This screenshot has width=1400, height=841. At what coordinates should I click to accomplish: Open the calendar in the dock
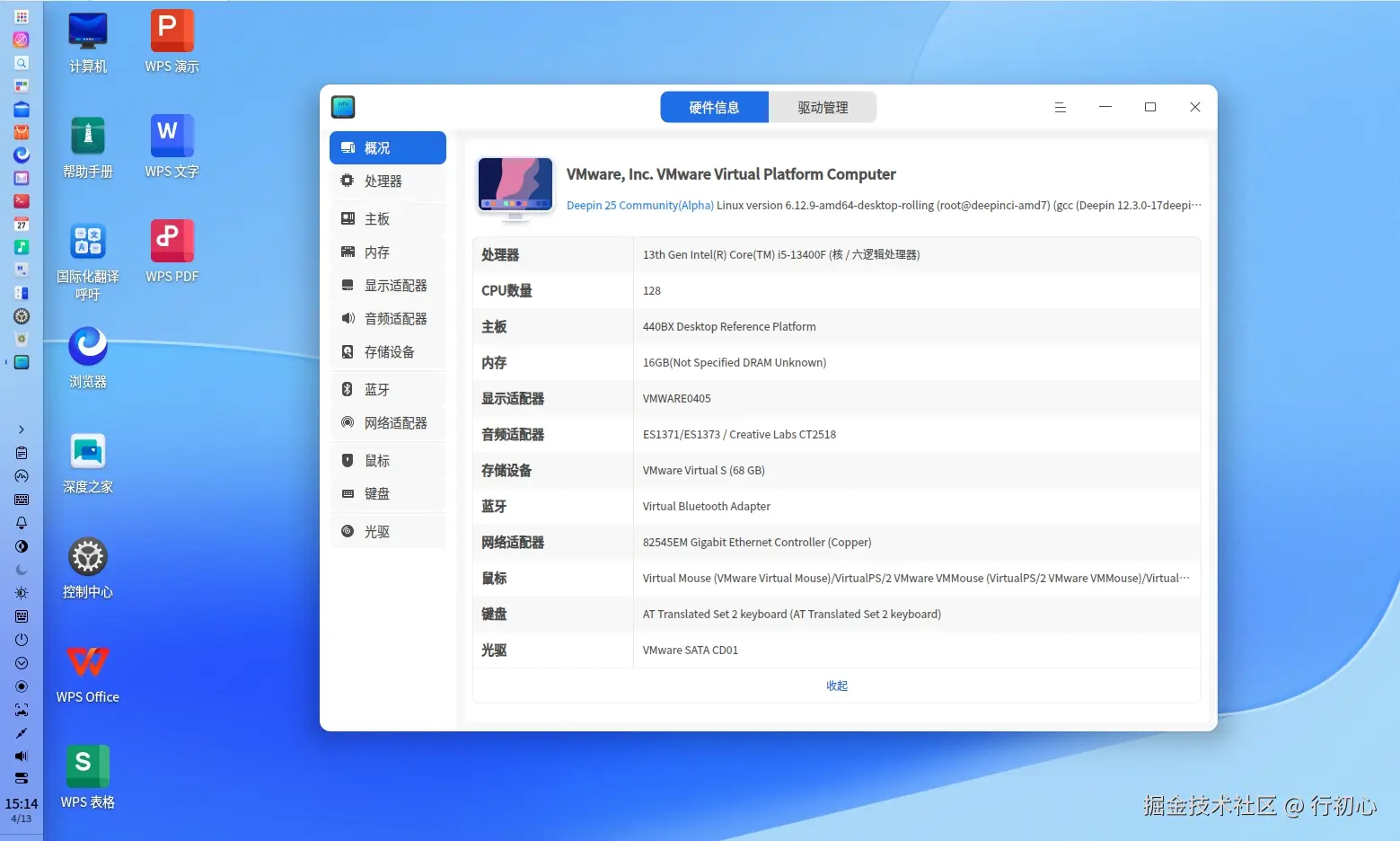pos(22,225)
